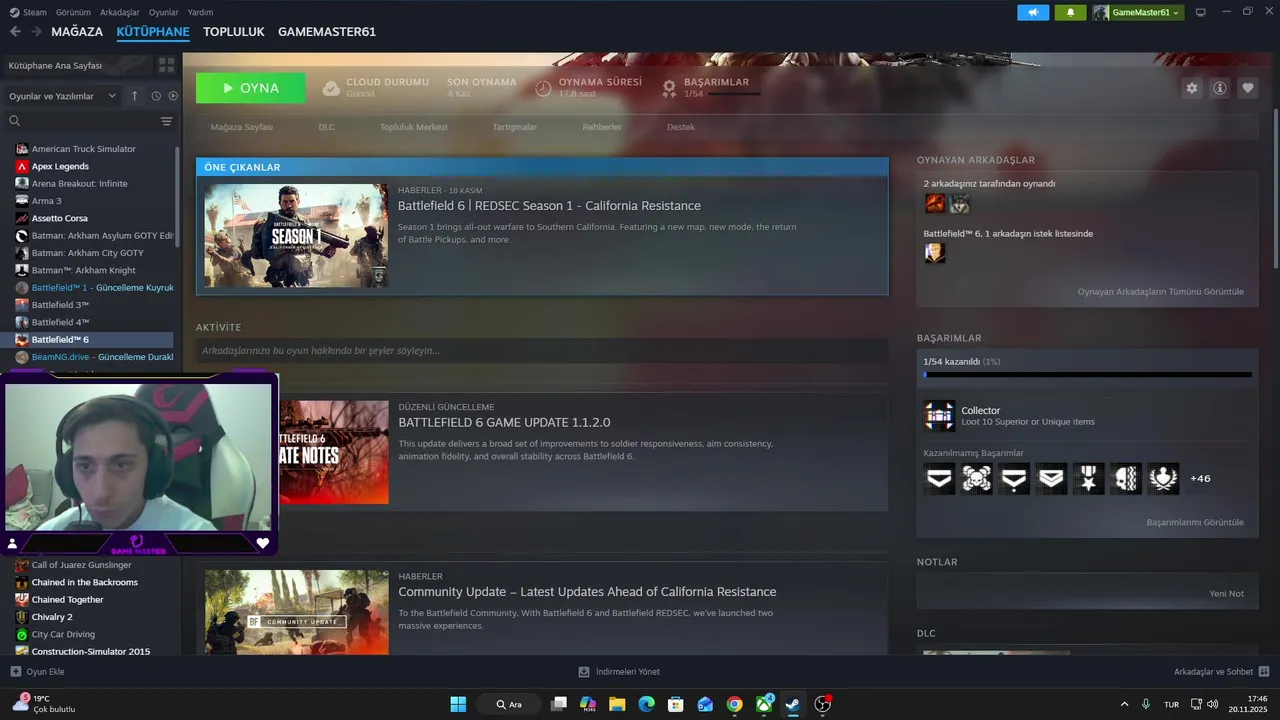Toggle the recent activity clock filter
This screenshot has height=720, width=1280.
click(156, 96)
